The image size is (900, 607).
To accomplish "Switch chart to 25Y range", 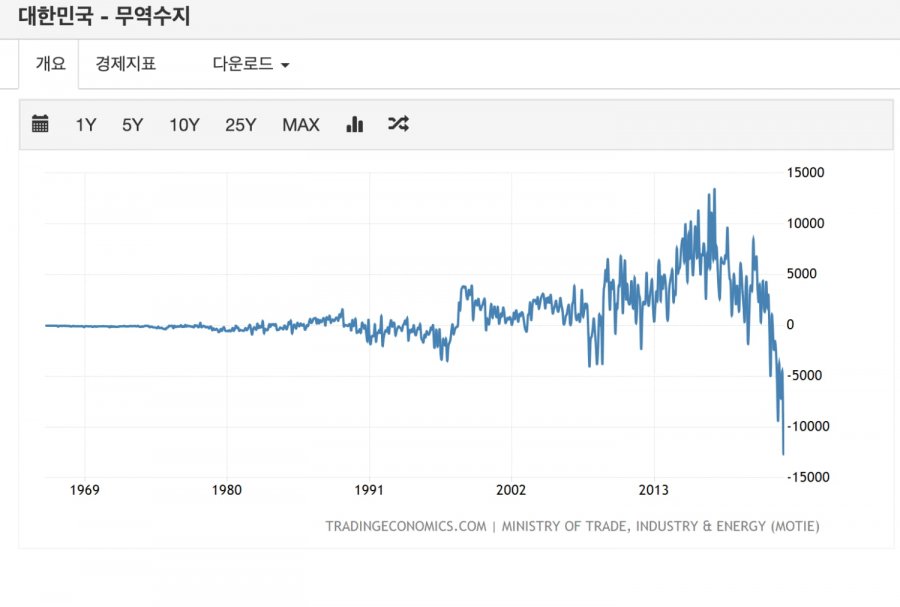I will pos(241,125).
